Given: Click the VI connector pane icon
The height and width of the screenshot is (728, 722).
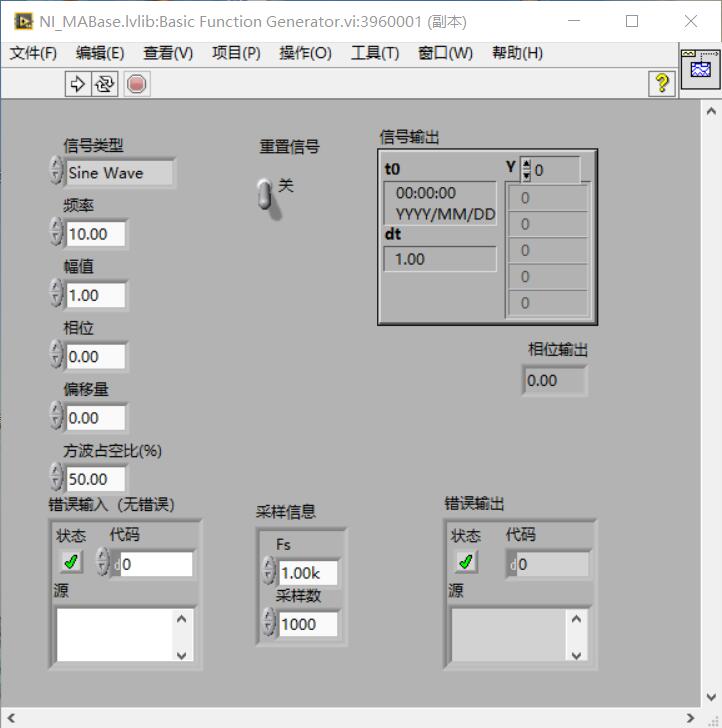Looking at the screenshot, I should (x=700, y=69).
